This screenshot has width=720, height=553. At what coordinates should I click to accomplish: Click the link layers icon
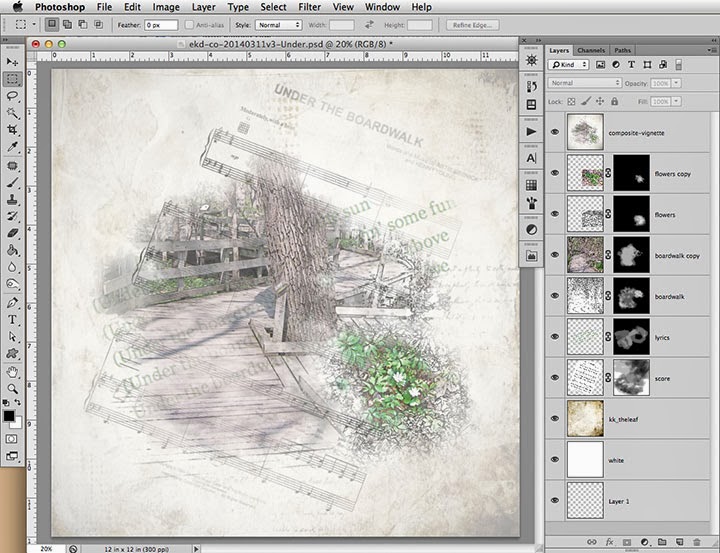(x=592, y=542)
